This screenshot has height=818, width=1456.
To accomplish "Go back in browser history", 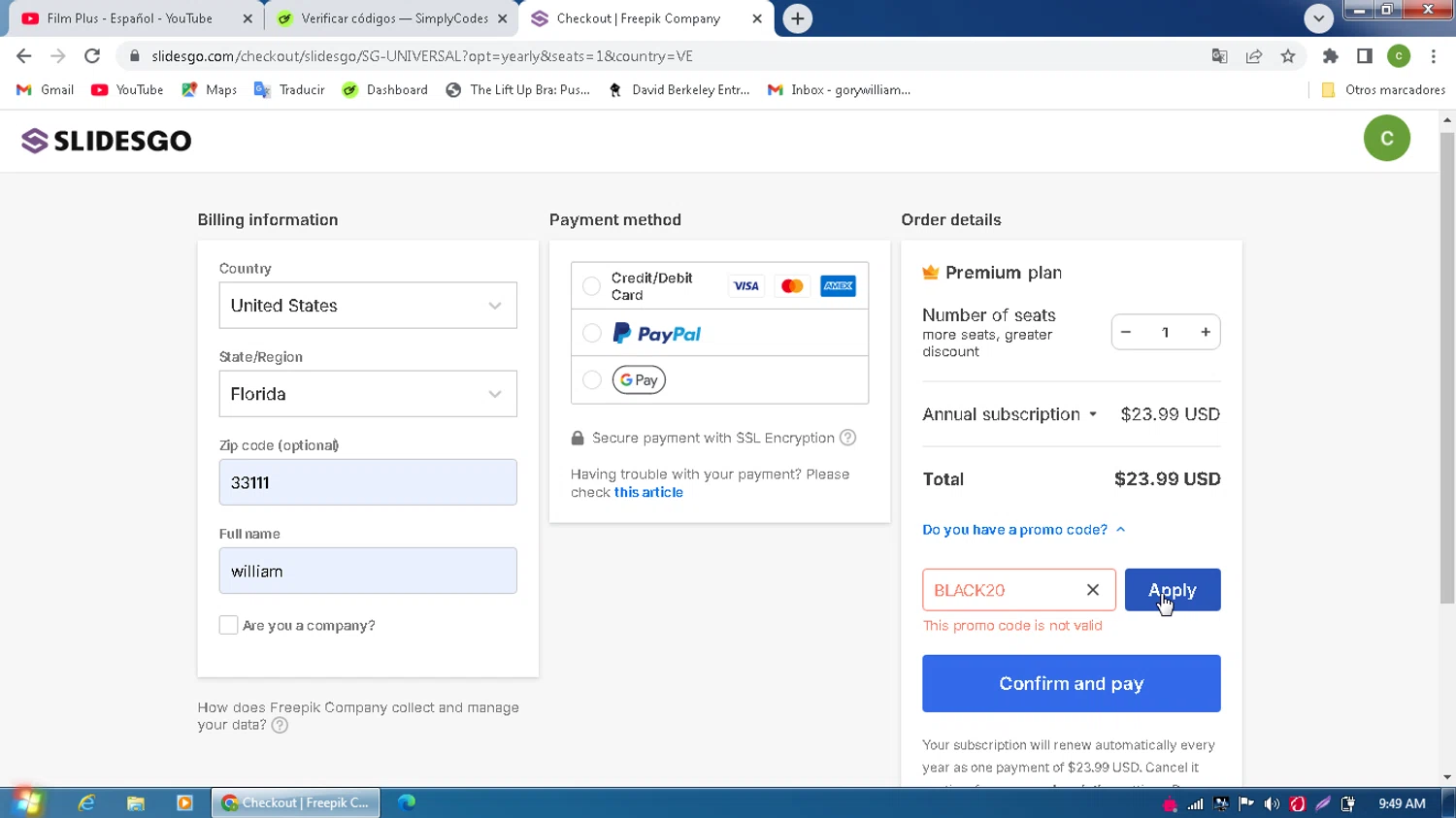I will (24, 56).
